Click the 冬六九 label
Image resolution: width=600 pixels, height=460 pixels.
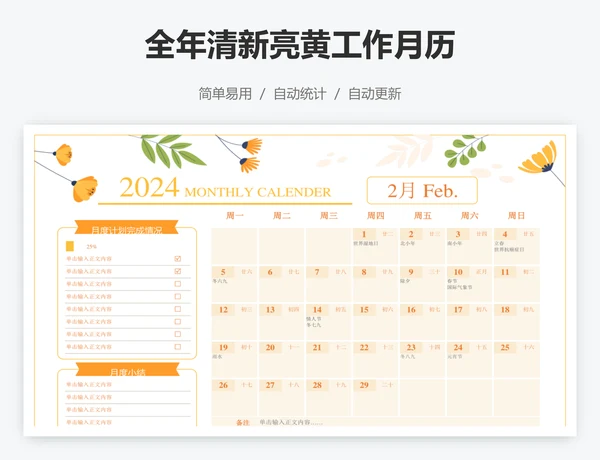(x=220, y=281)
